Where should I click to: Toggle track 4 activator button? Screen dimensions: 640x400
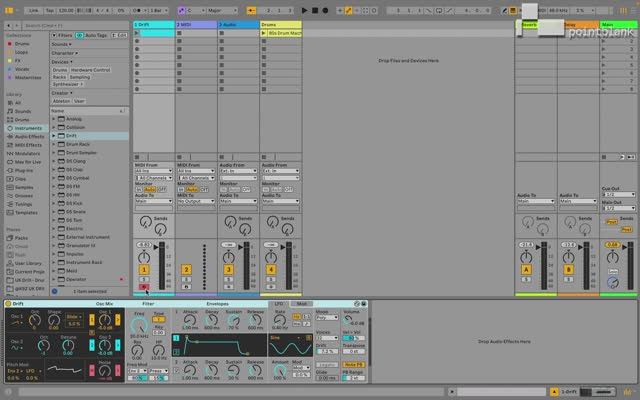pyautogui.click(x=271, y=269)
